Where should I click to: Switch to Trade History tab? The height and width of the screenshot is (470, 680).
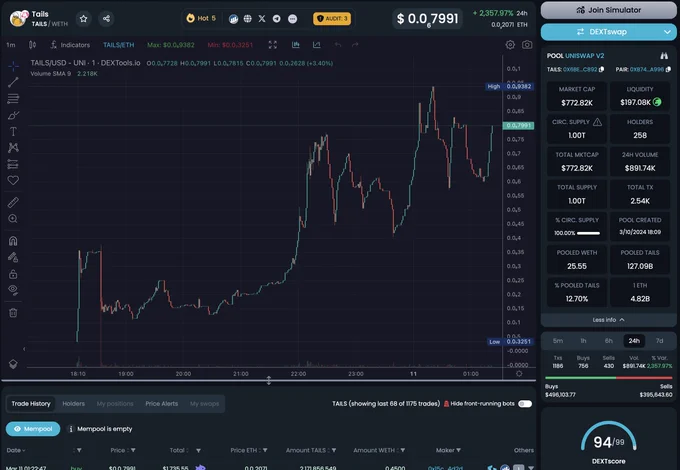coord(31,404)
